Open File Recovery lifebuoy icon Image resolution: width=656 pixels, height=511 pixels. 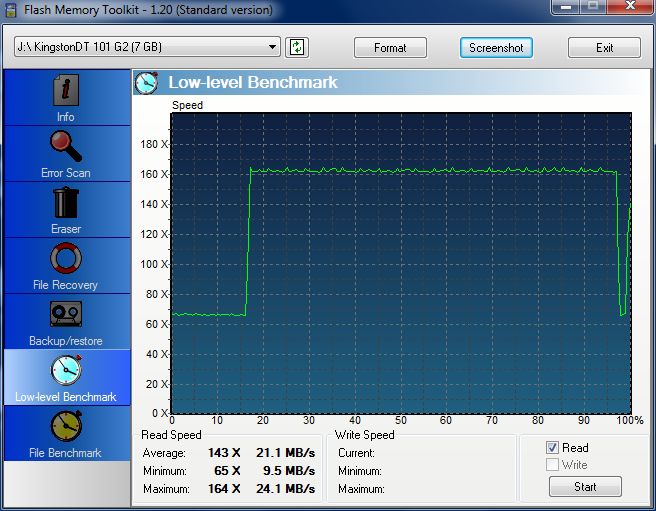66,258
